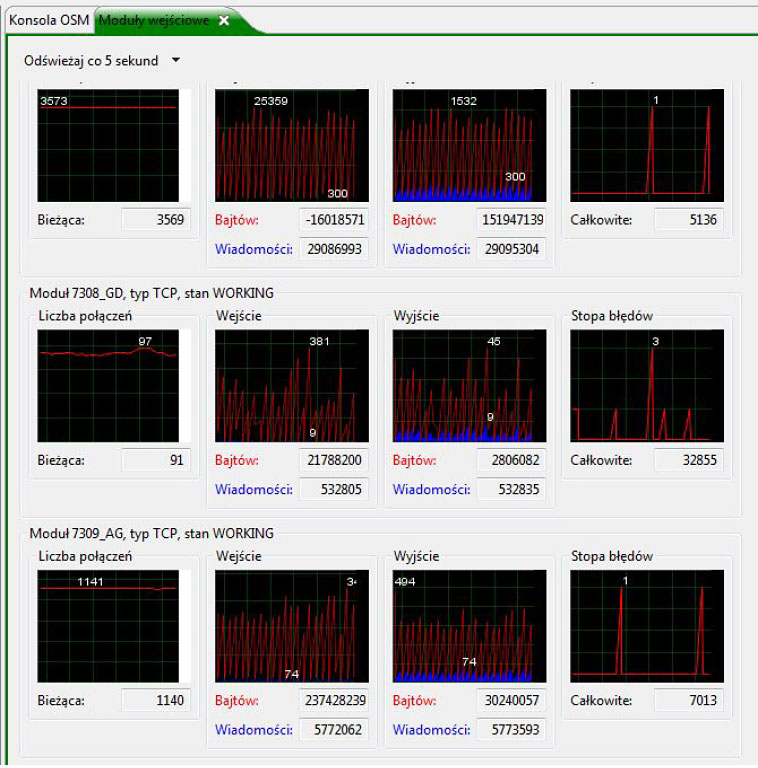Click the 7309_AG 'Stopa błędów' group label
The image size is (758, 768).
click(612, 556)
